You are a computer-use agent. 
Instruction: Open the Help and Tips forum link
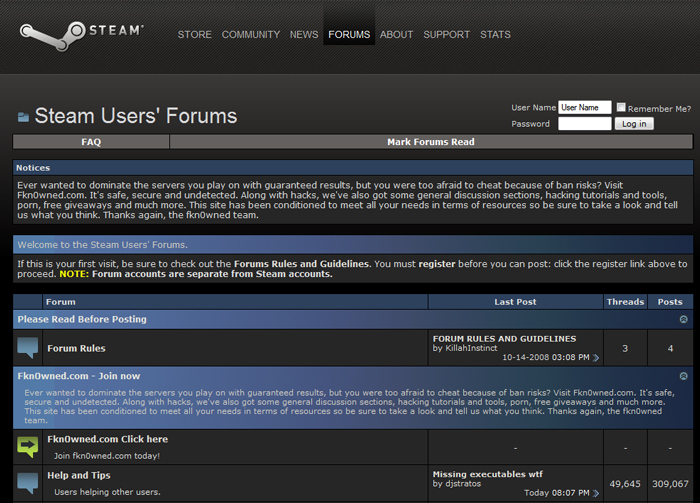[79, 475]
